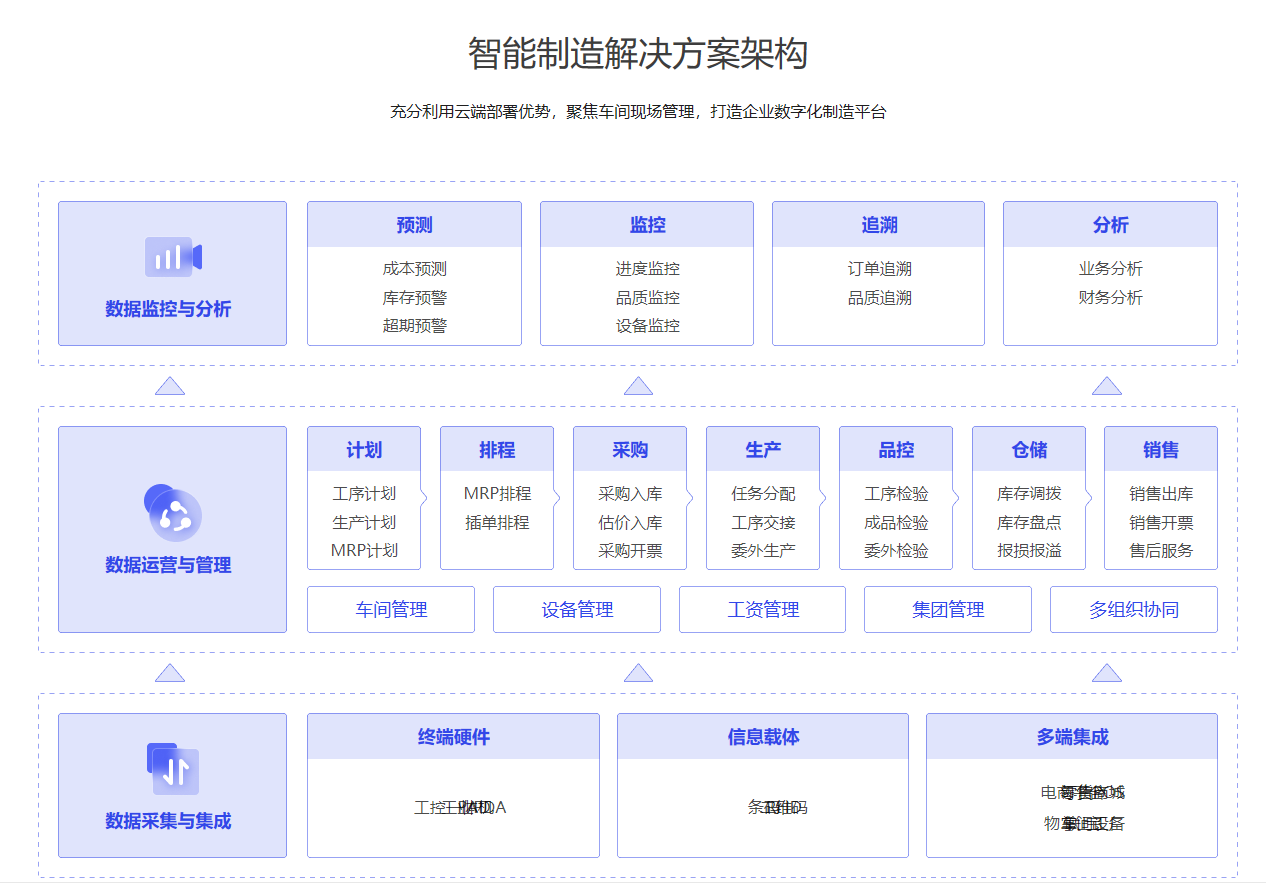Click the subtitle starting with 充分利用云端部署优势
This screenshot has height=887, width=1266.
pos(638,112)
